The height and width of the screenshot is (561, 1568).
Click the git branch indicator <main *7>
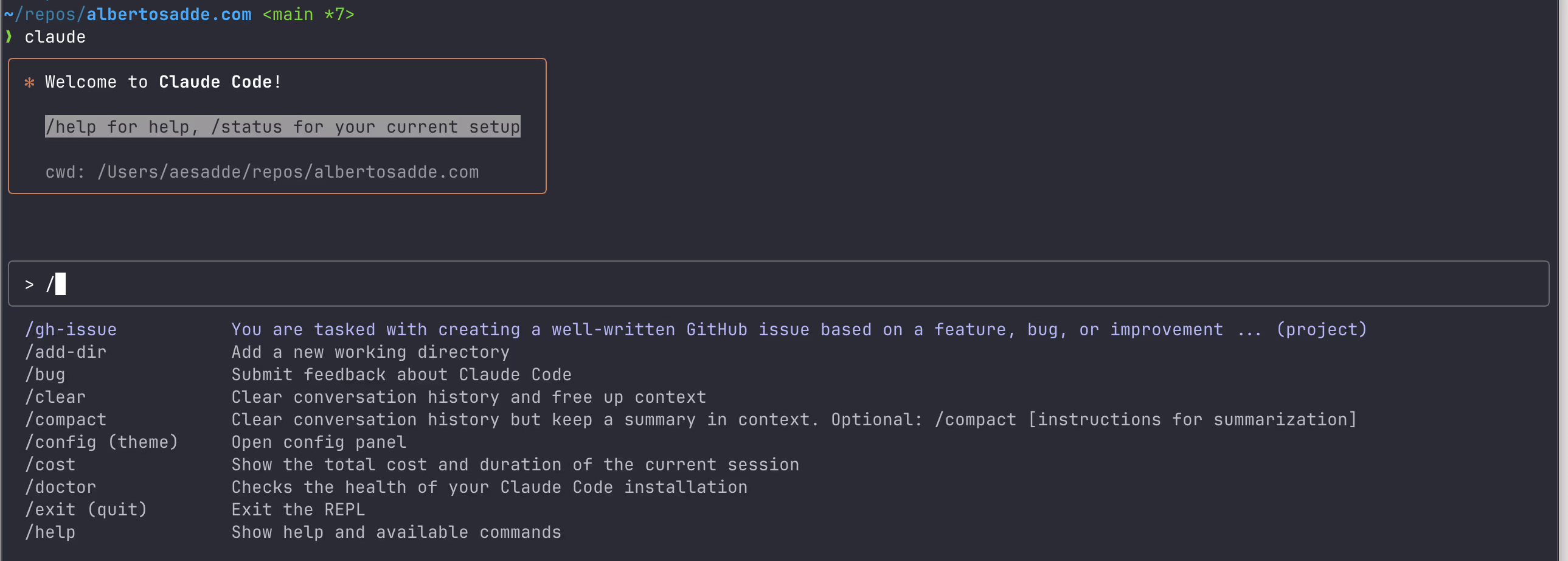[308, 14]
